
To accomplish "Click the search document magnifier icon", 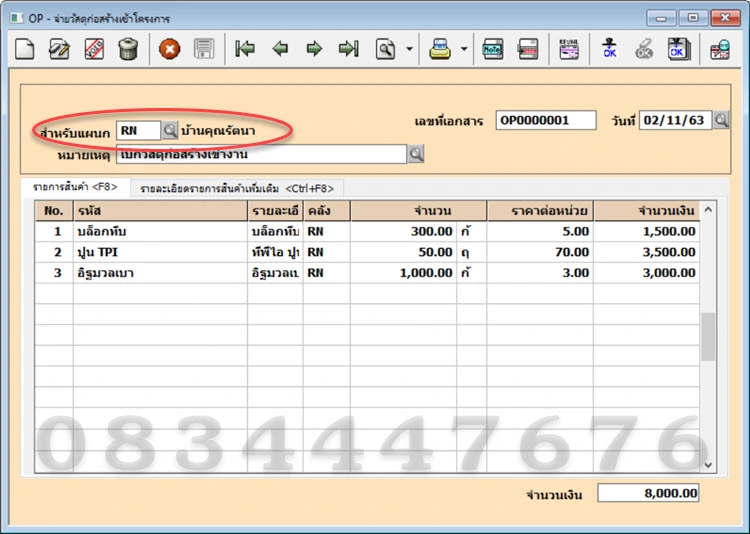I will [x=386, y=49].
